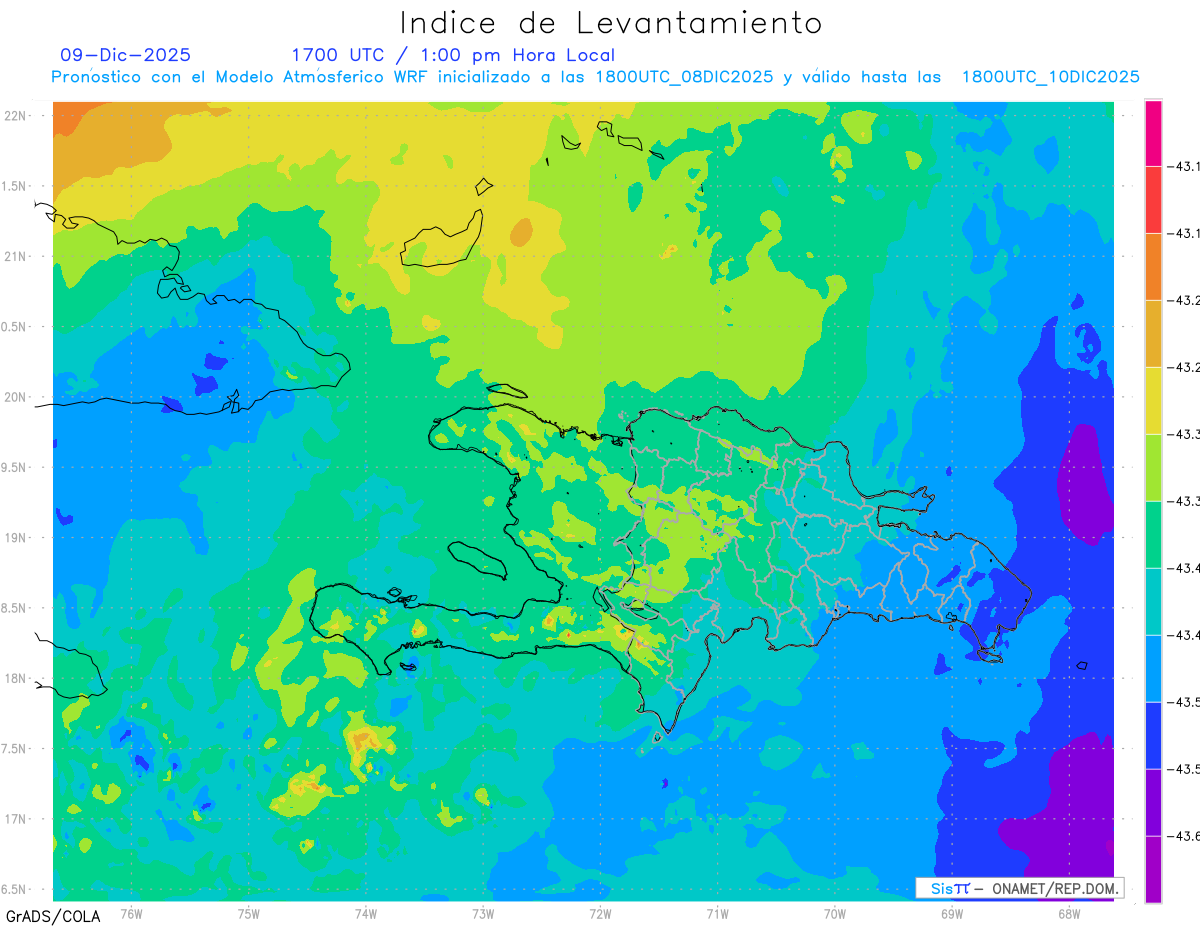Click the '8.5N' latitude label
Screen dimensions: 1200x927
tap(15, 608)
